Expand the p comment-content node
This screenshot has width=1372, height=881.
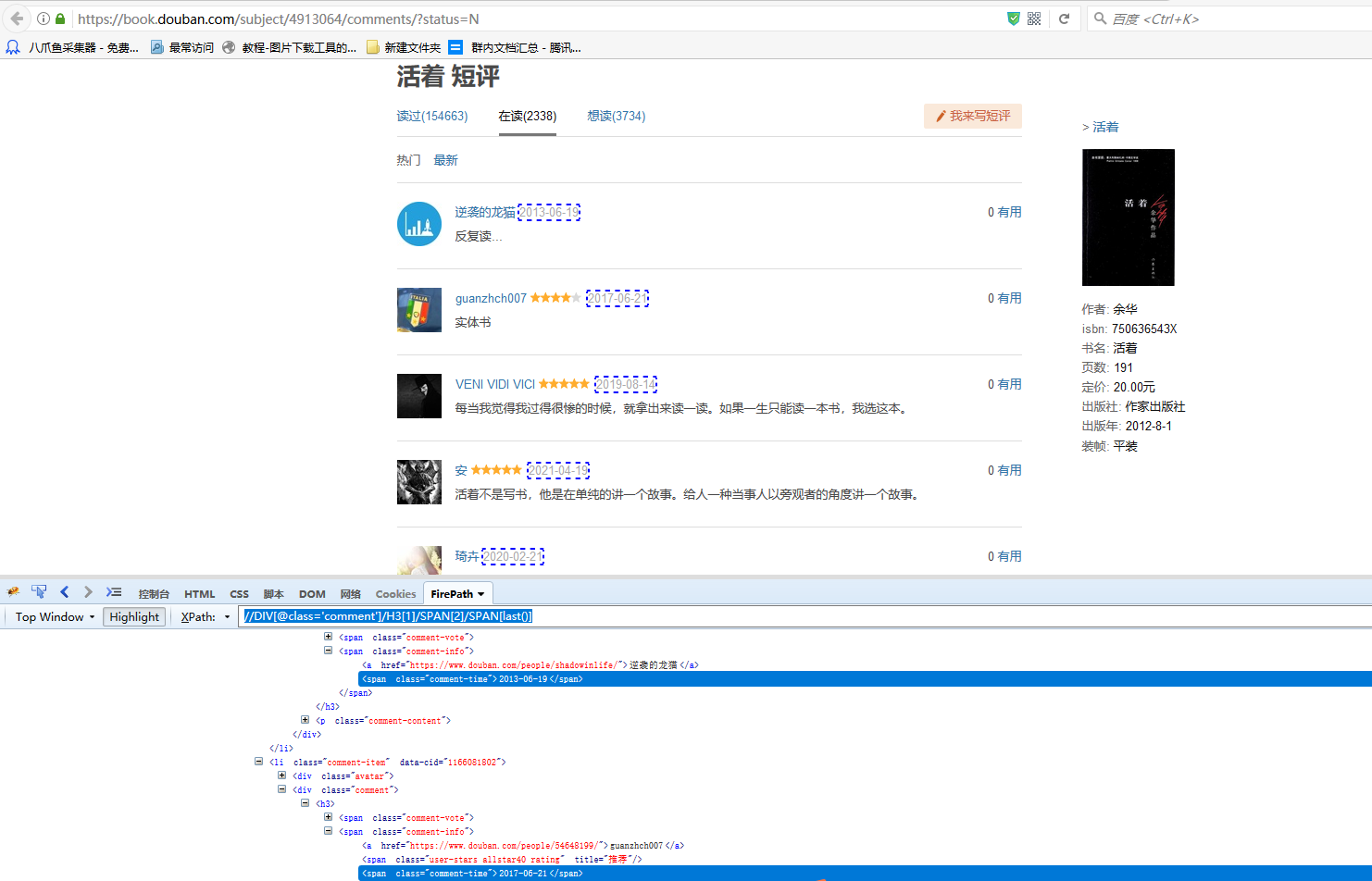pyautogui.click(x=305, y=720)
